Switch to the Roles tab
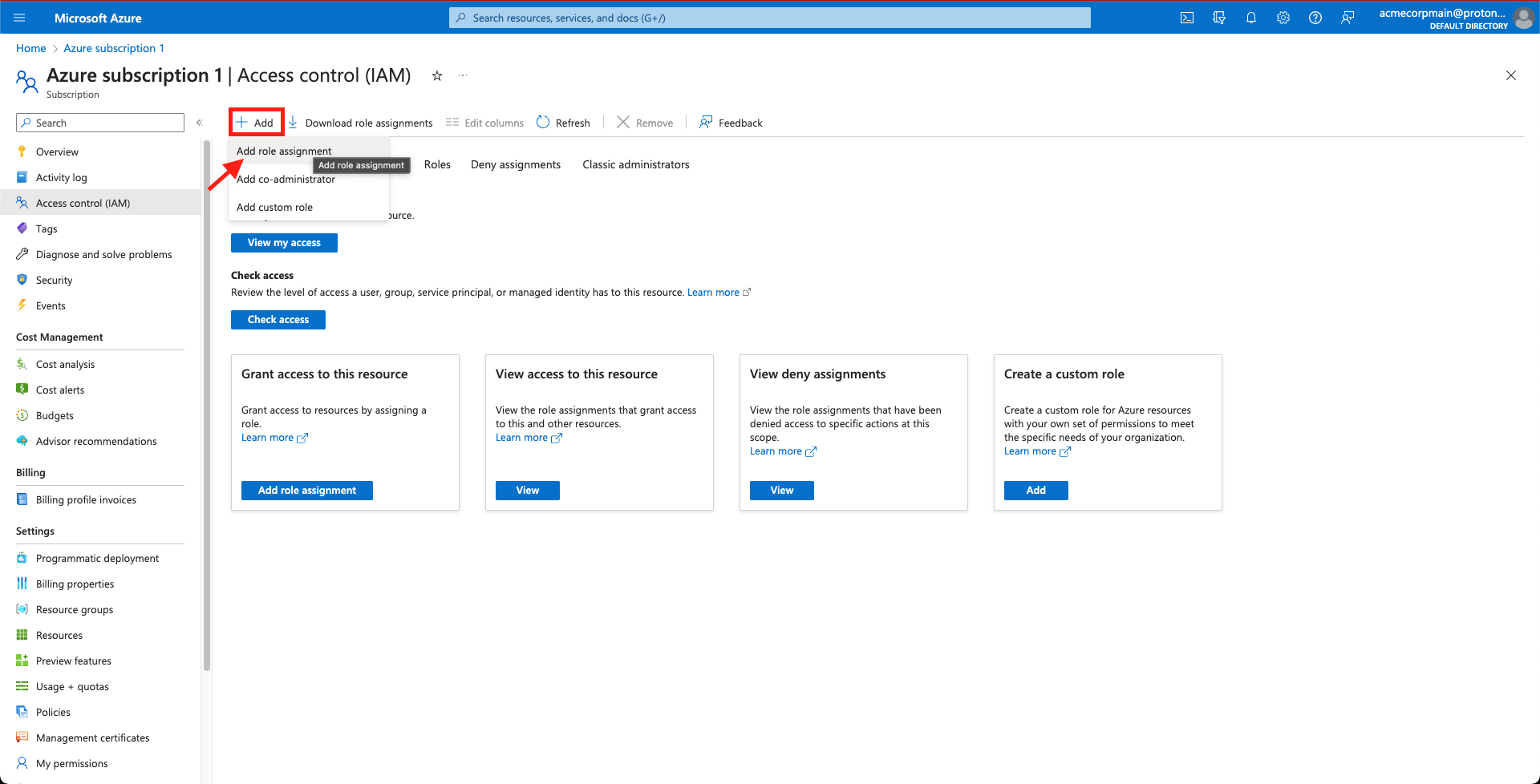The image size is (1540, 784). (437, 164)
